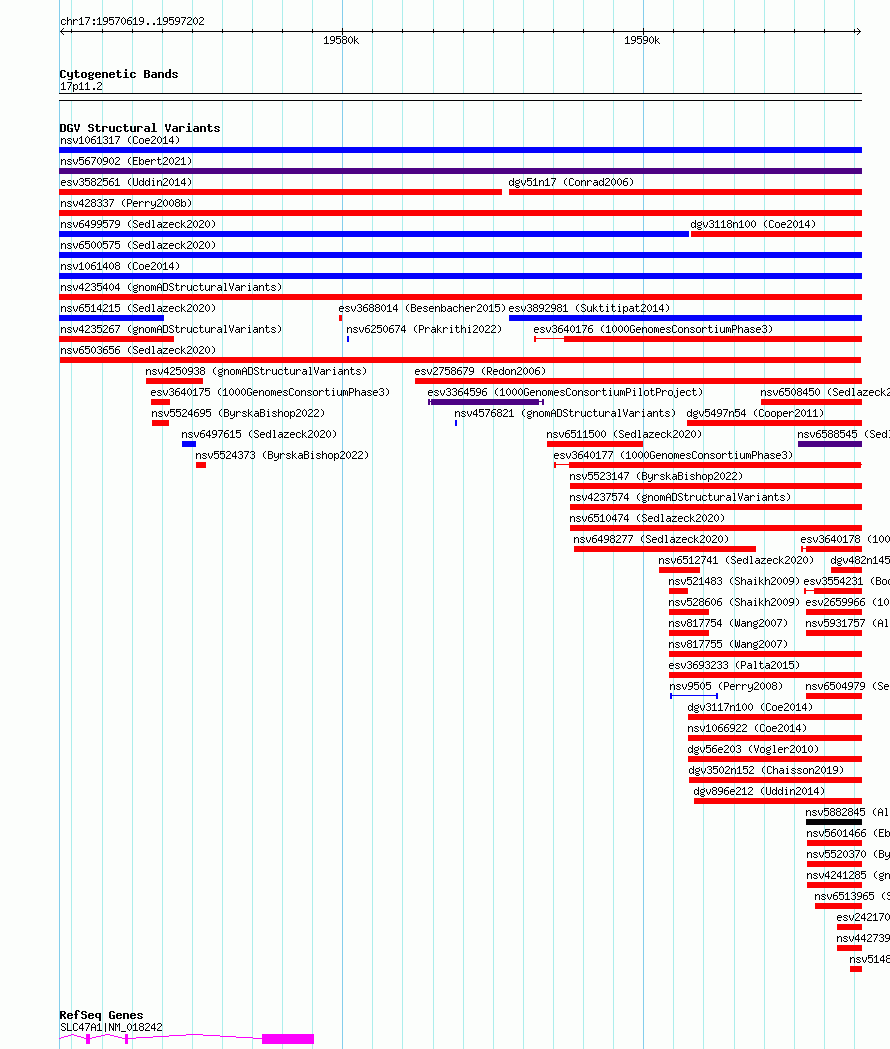Image resolution: width=890 pixels, height=1049 pixels.
Task: Click dgv5497n54 (Cooper2011) label
Action: (755, 413)
